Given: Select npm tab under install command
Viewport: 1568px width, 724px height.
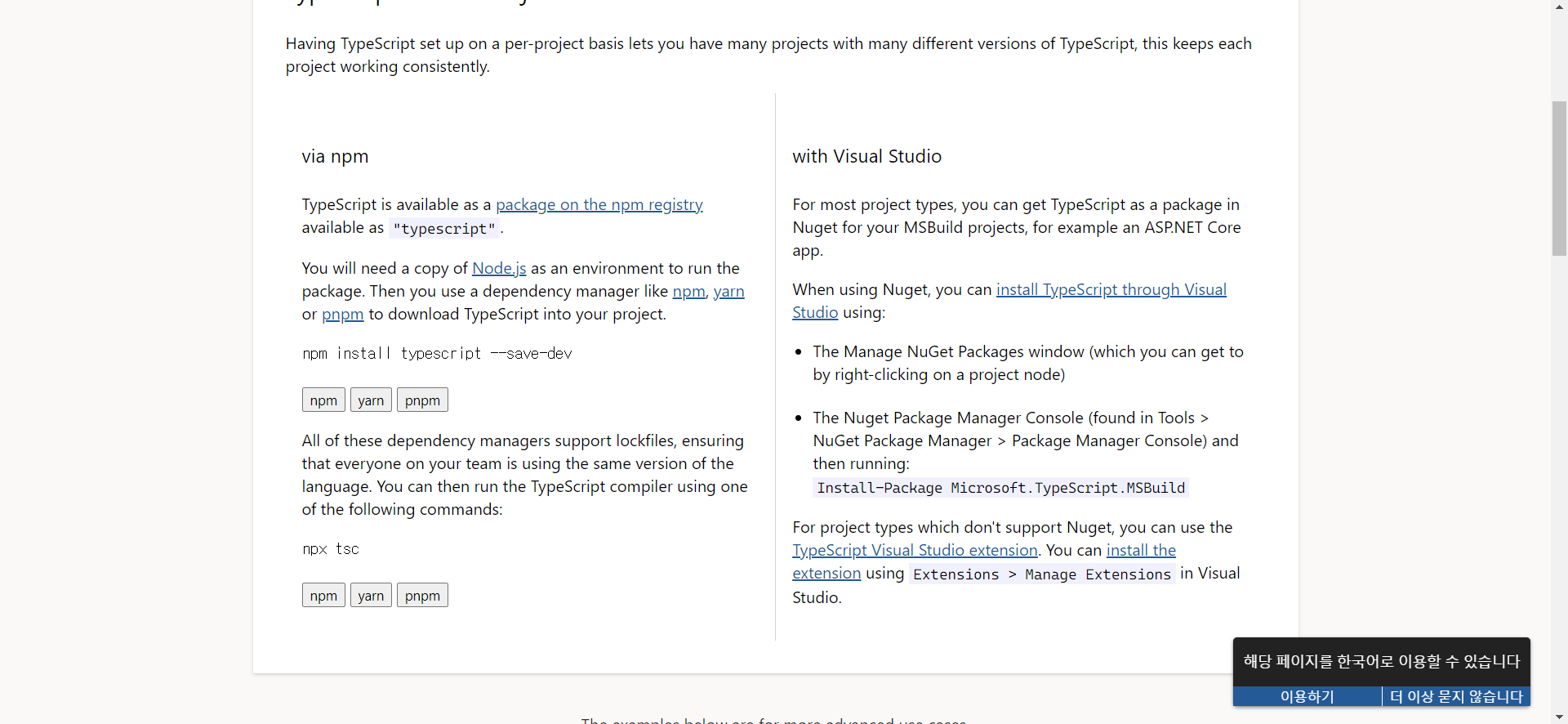Looking at the screenshot, I should click(x=323, y=400).
